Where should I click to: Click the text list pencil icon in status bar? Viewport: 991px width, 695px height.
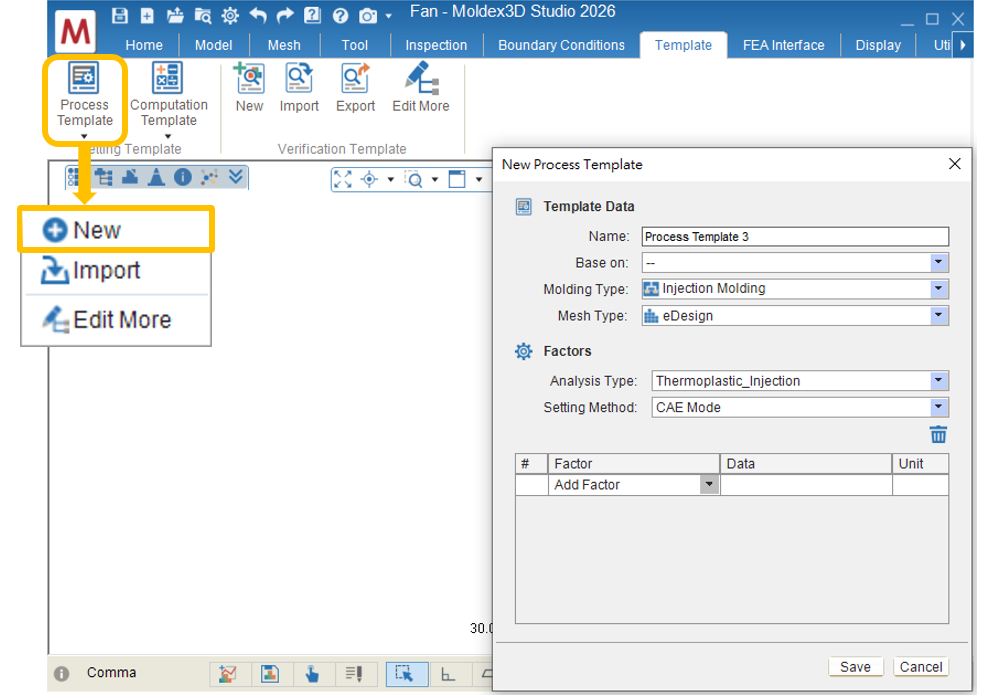pos(354,674)
